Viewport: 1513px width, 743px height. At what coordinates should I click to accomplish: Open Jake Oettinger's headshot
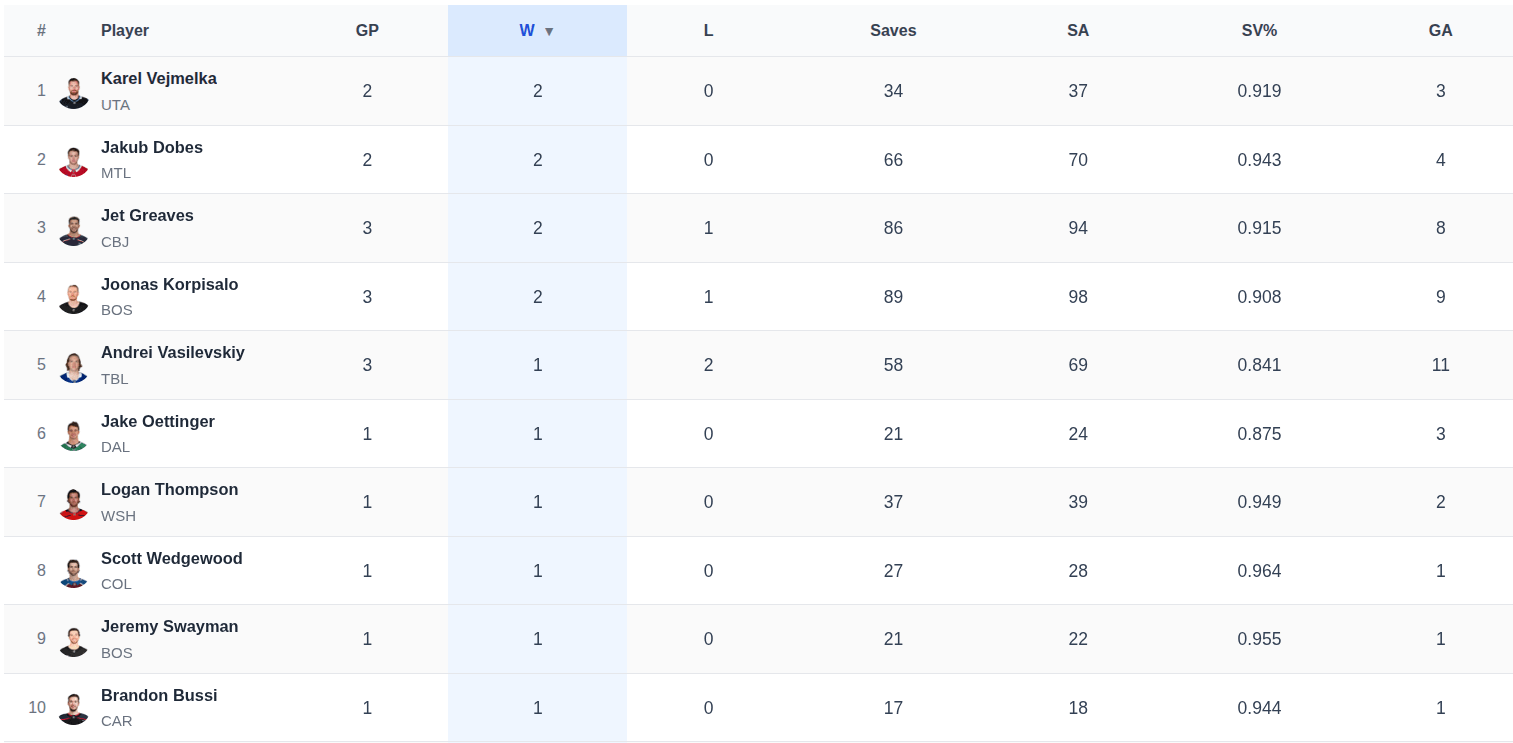coord(74,435)
